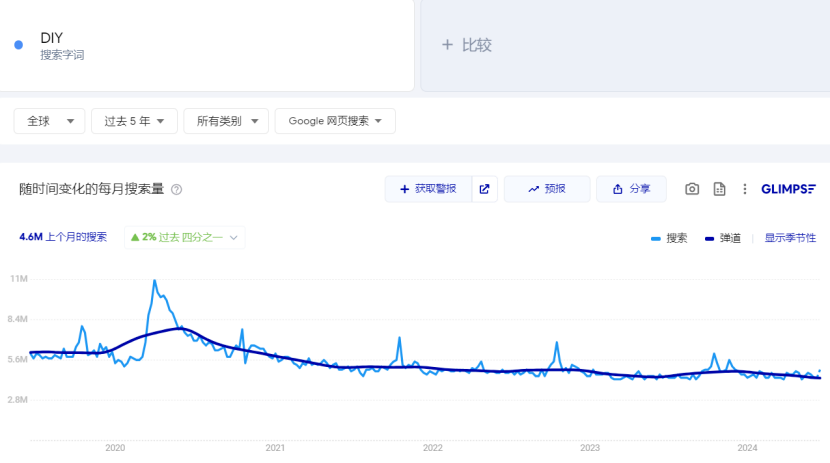Click the DIY search term field
Screen dimensions: 830x463
pyautogui.click(x=206, y=45)
